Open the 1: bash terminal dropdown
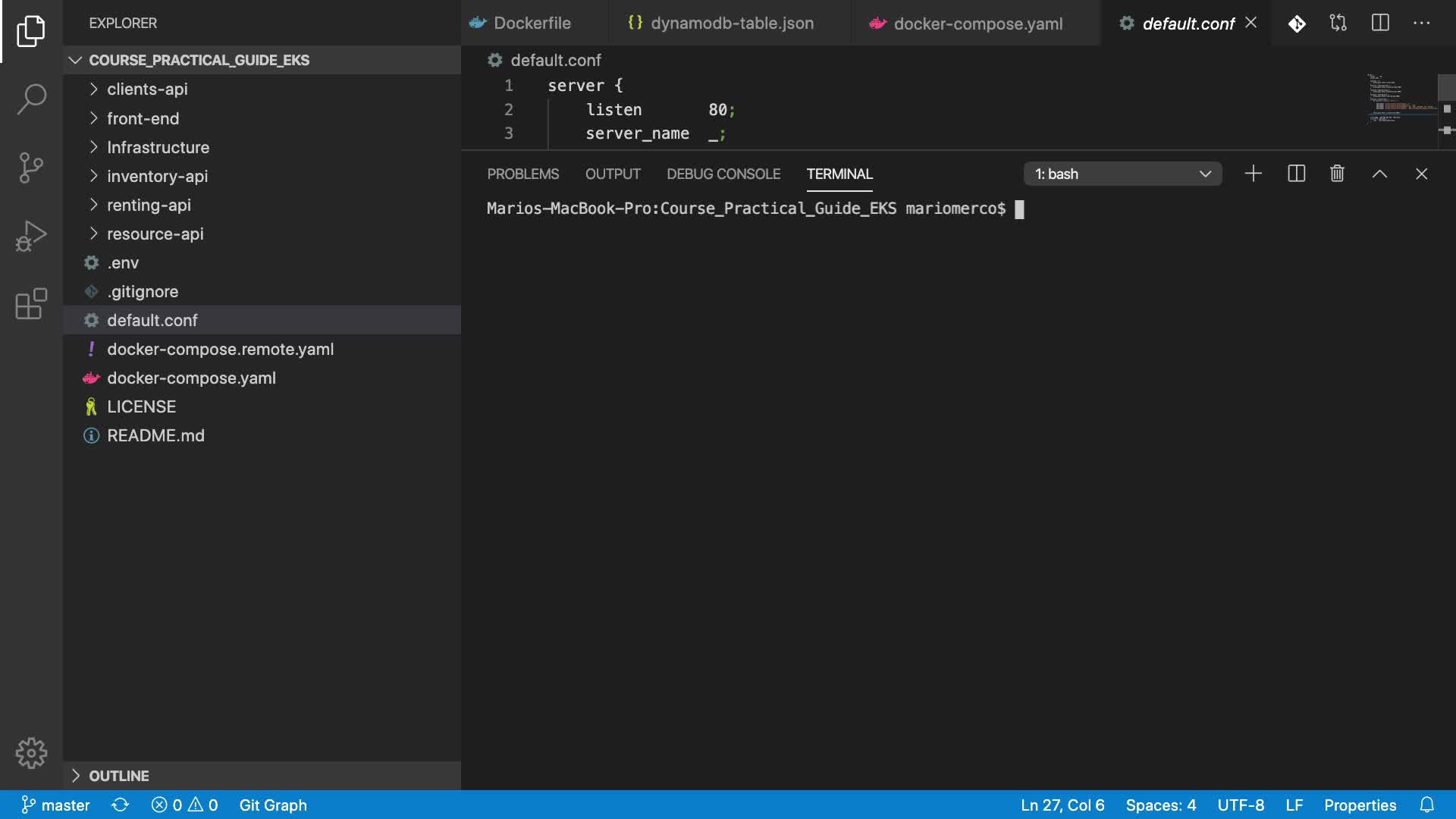 (1122, 174)
